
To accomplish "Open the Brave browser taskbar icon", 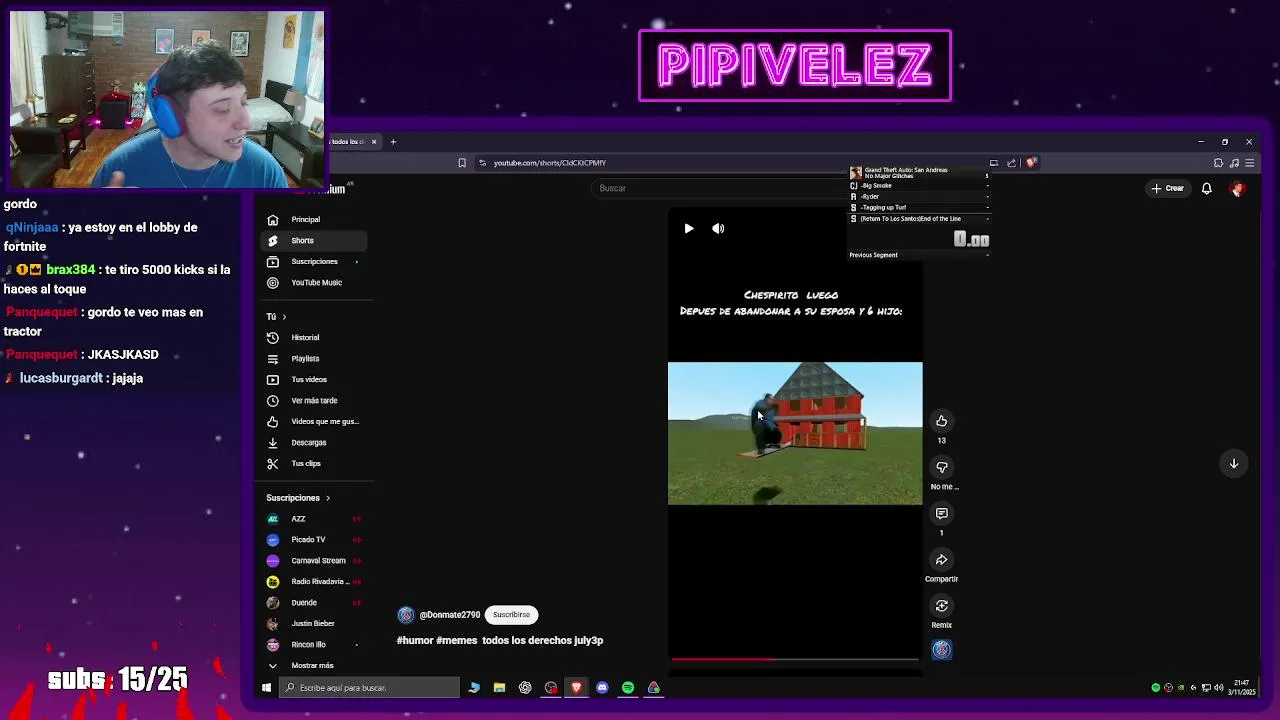I will [x=576, y=688].
